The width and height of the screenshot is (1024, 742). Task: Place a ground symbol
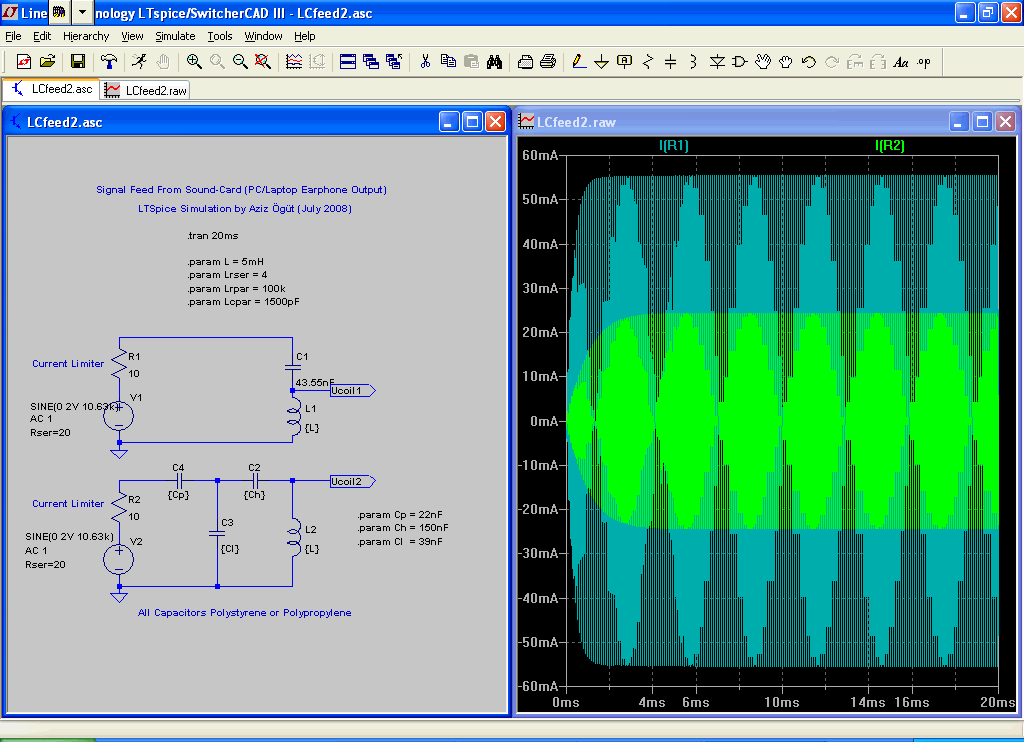[x=601, y=62]
